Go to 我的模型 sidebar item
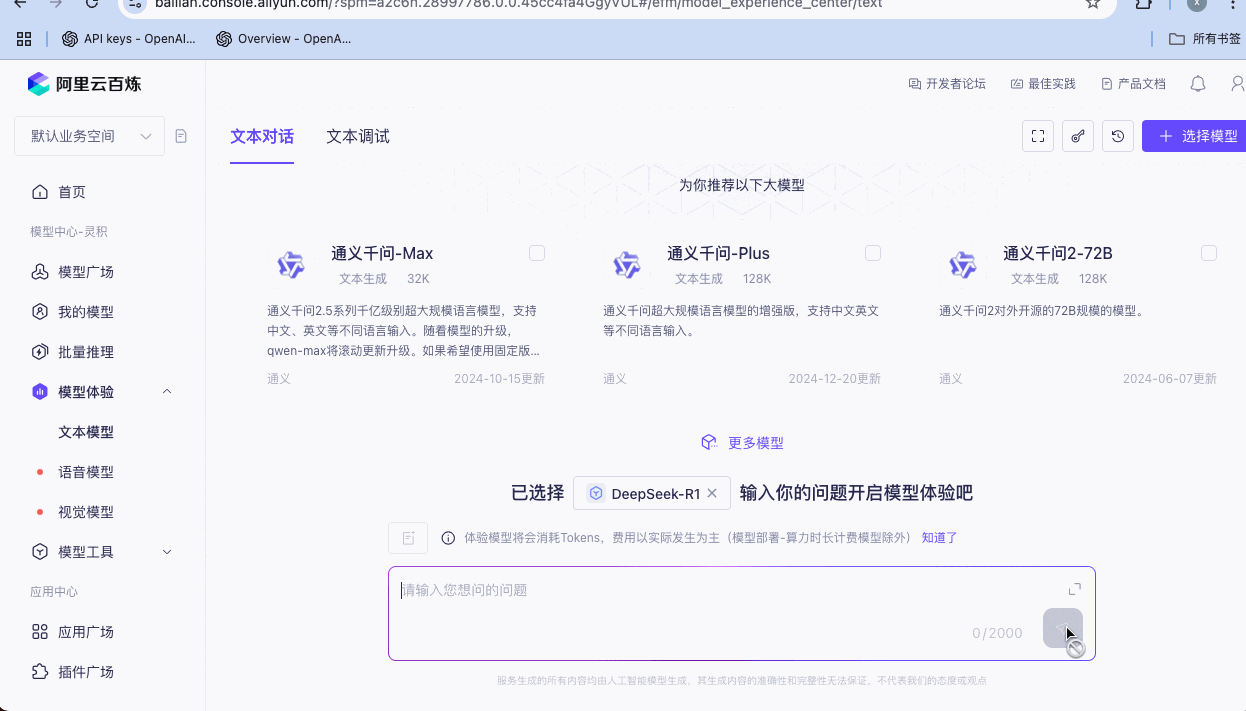This screenshot has height=711, width=1246. tap(86, 312)
